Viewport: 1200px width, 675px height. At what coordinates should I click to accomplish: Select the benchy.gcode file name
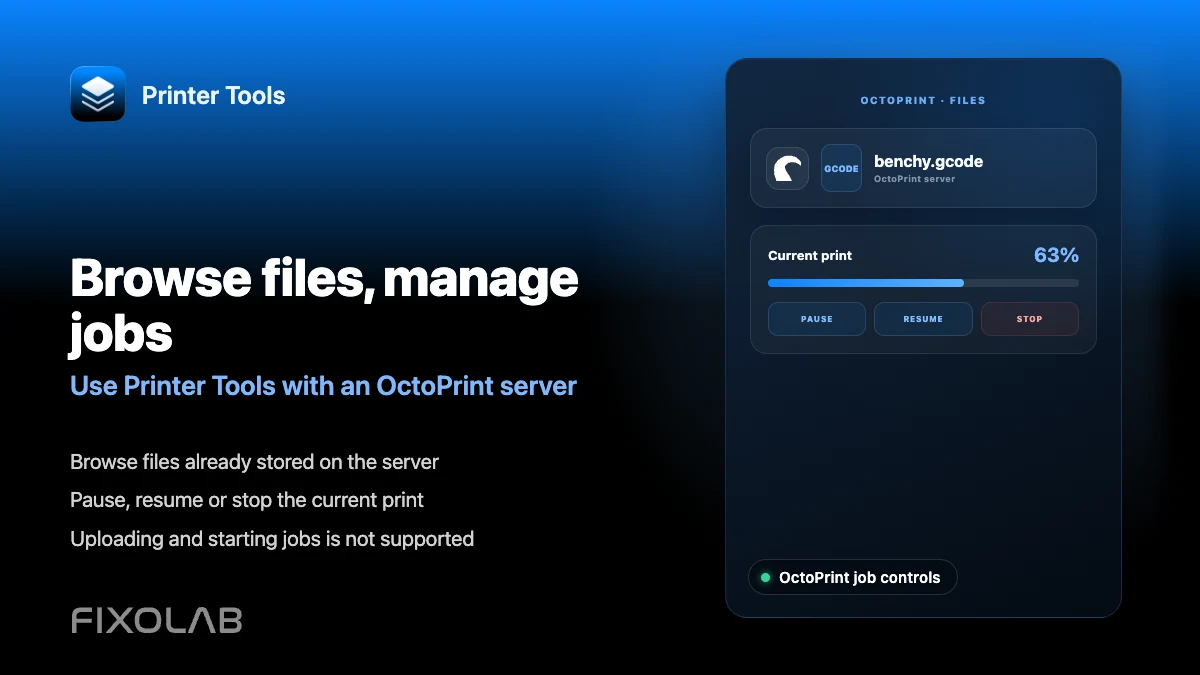(929, 161)
